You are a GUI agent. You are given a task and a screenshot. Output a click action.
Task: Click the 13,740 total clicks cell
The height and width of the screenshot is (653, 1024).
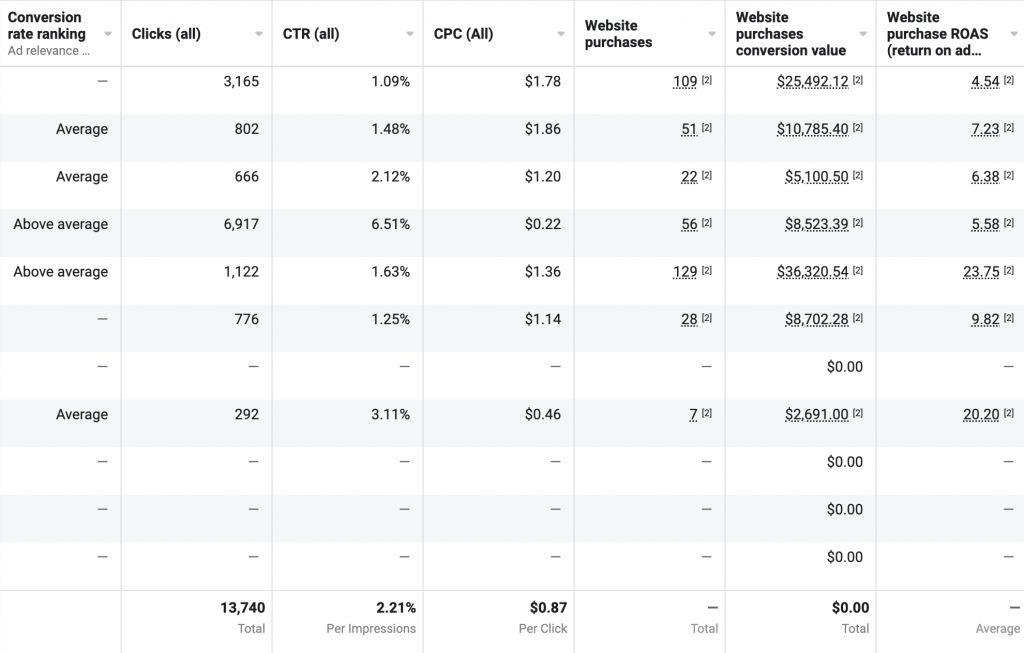click(x=243, y=607)
